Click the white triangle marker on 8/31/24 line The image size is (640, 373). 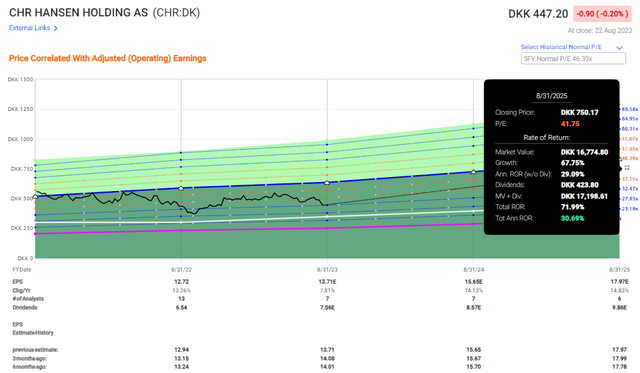coord(473,172)
